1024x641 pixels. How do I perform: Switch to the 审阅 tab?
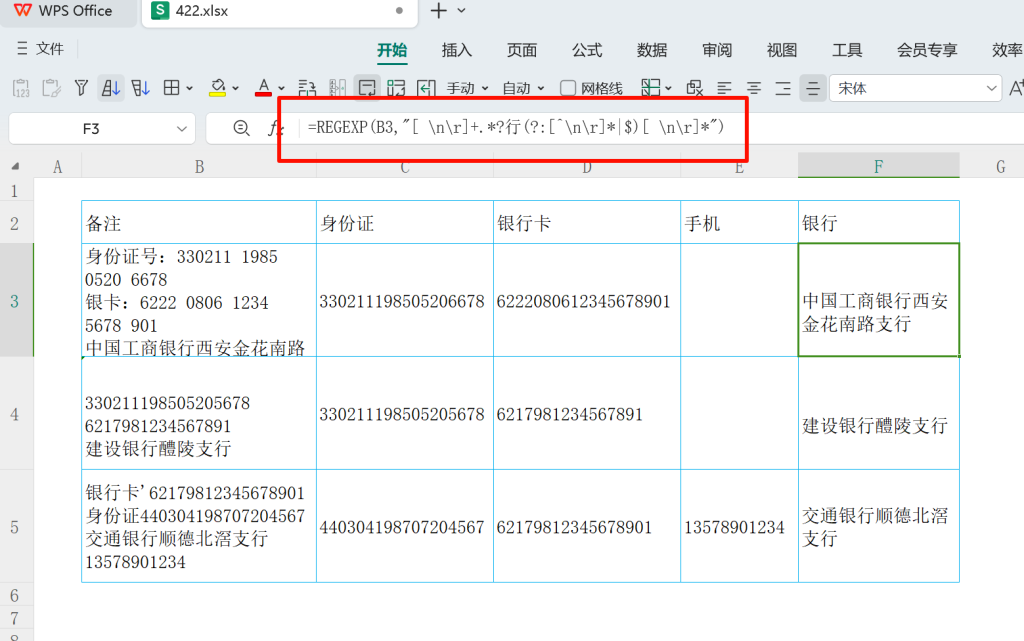click(717, 50)
